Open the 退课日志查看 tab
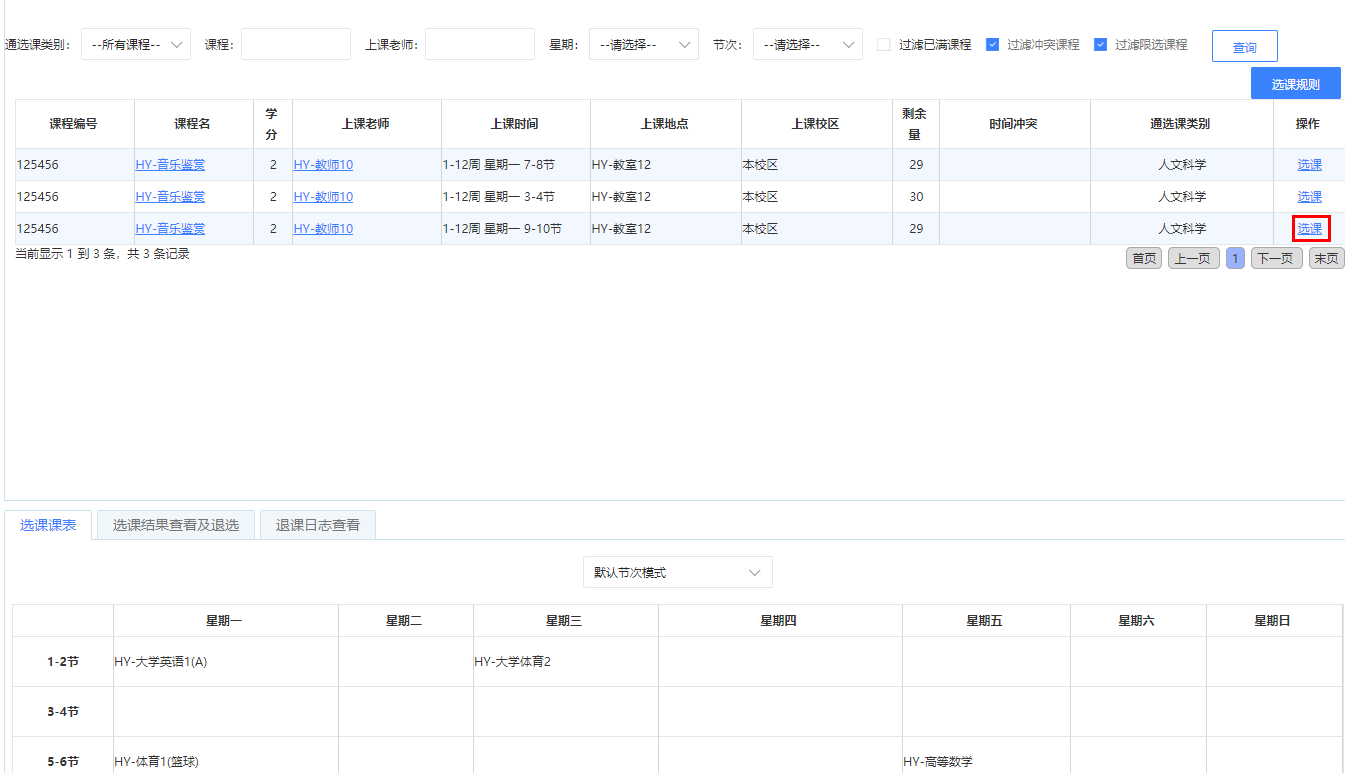Screen dimensions: 1345x773 [317, 525]
